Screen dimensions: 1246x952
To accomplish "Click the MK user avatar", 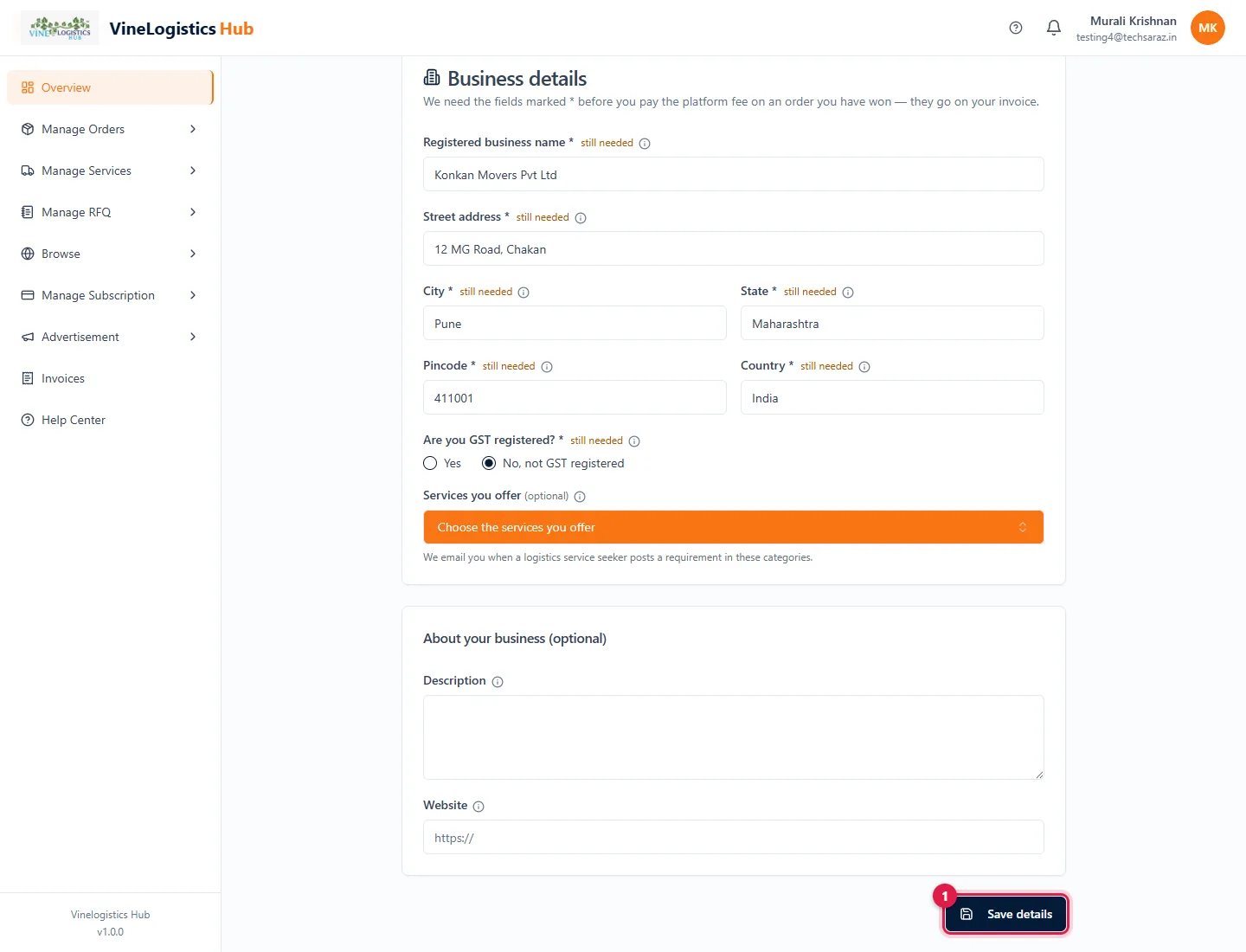I will (1208, 28).
